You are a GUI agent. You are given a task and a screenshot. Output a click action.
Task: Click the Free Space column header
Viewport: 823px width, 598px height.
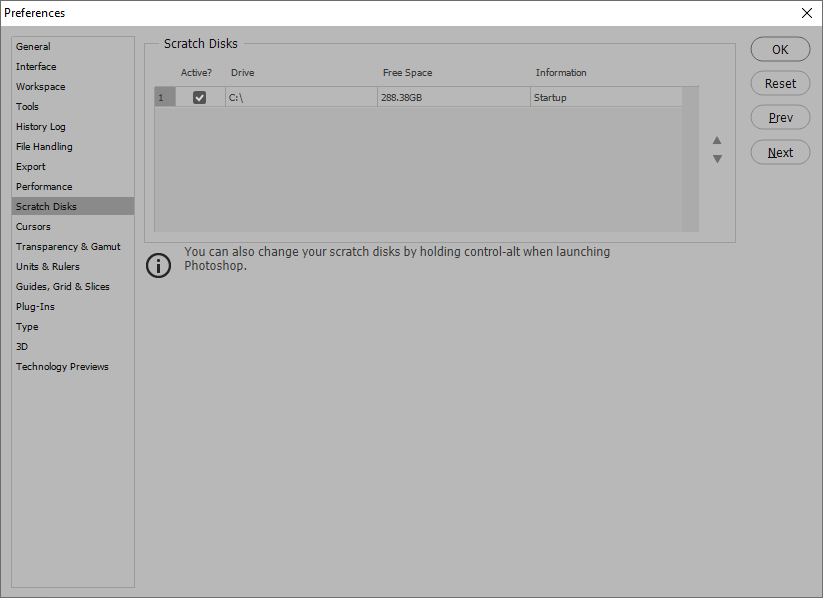[x=407, y=72]
